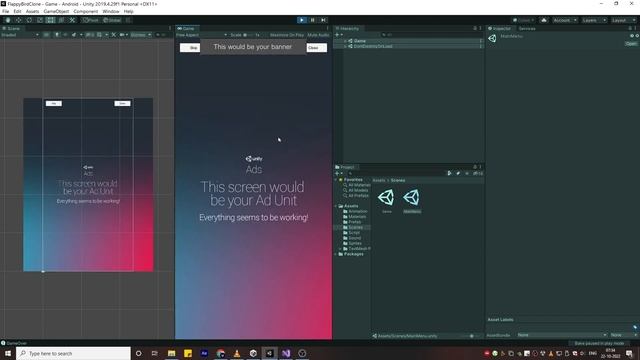The image size is (640, 360).
Task: Open the Collab dropdown
Action: click(524, 20)
